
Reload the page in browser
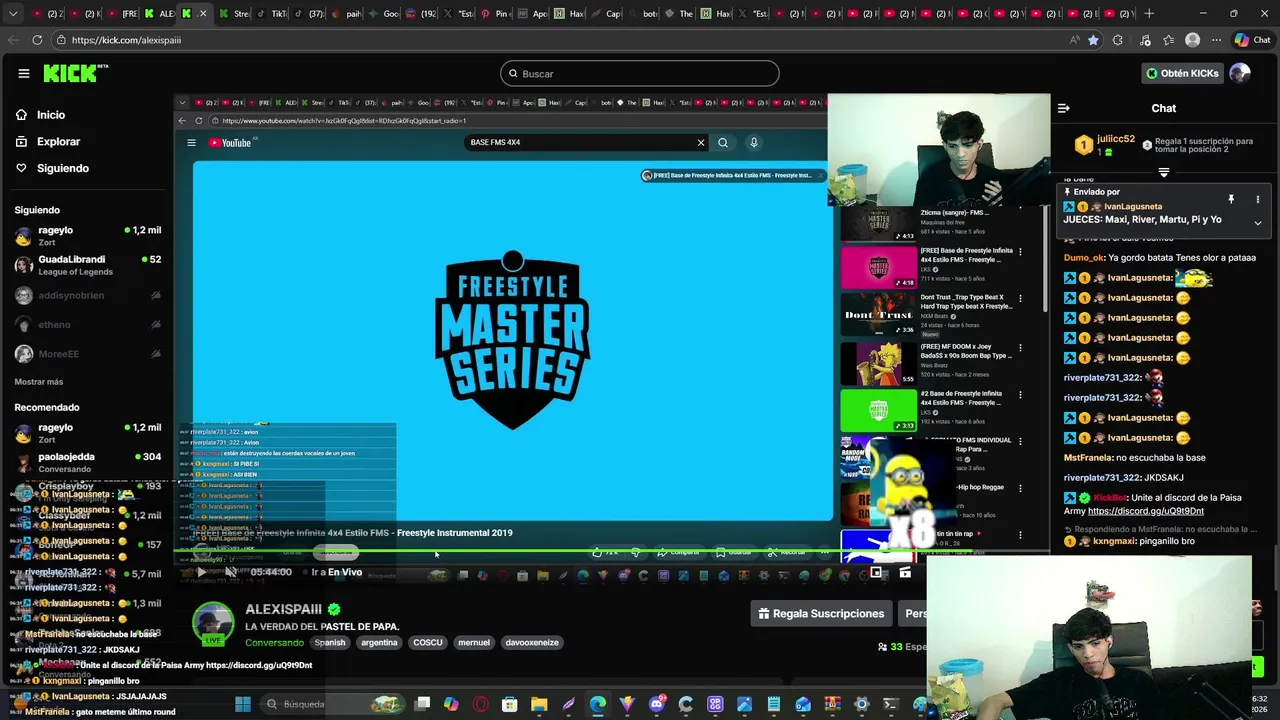[37, 40]
